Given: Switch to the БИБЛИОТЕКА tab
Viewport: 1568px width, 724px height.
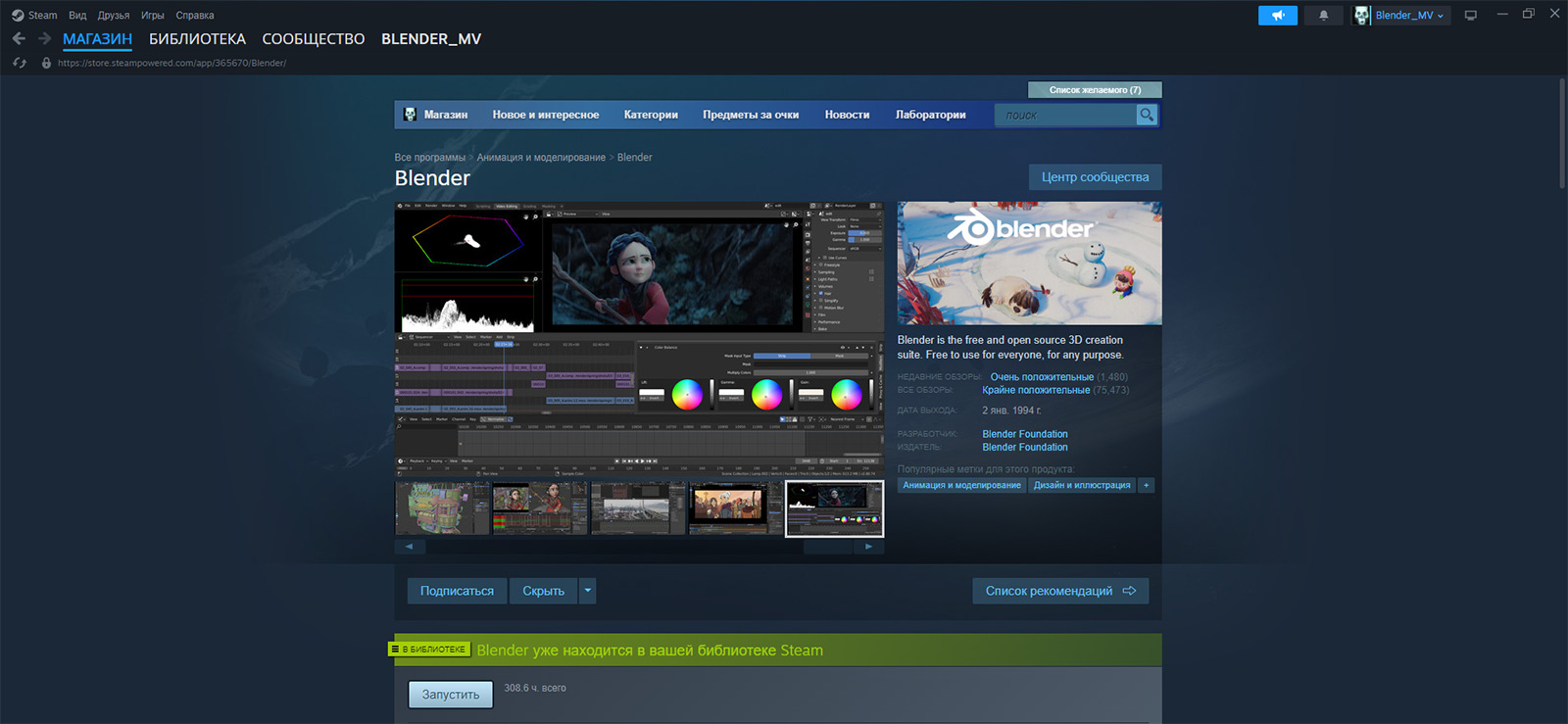Looking at the screenshot, I should click(197, 39).
